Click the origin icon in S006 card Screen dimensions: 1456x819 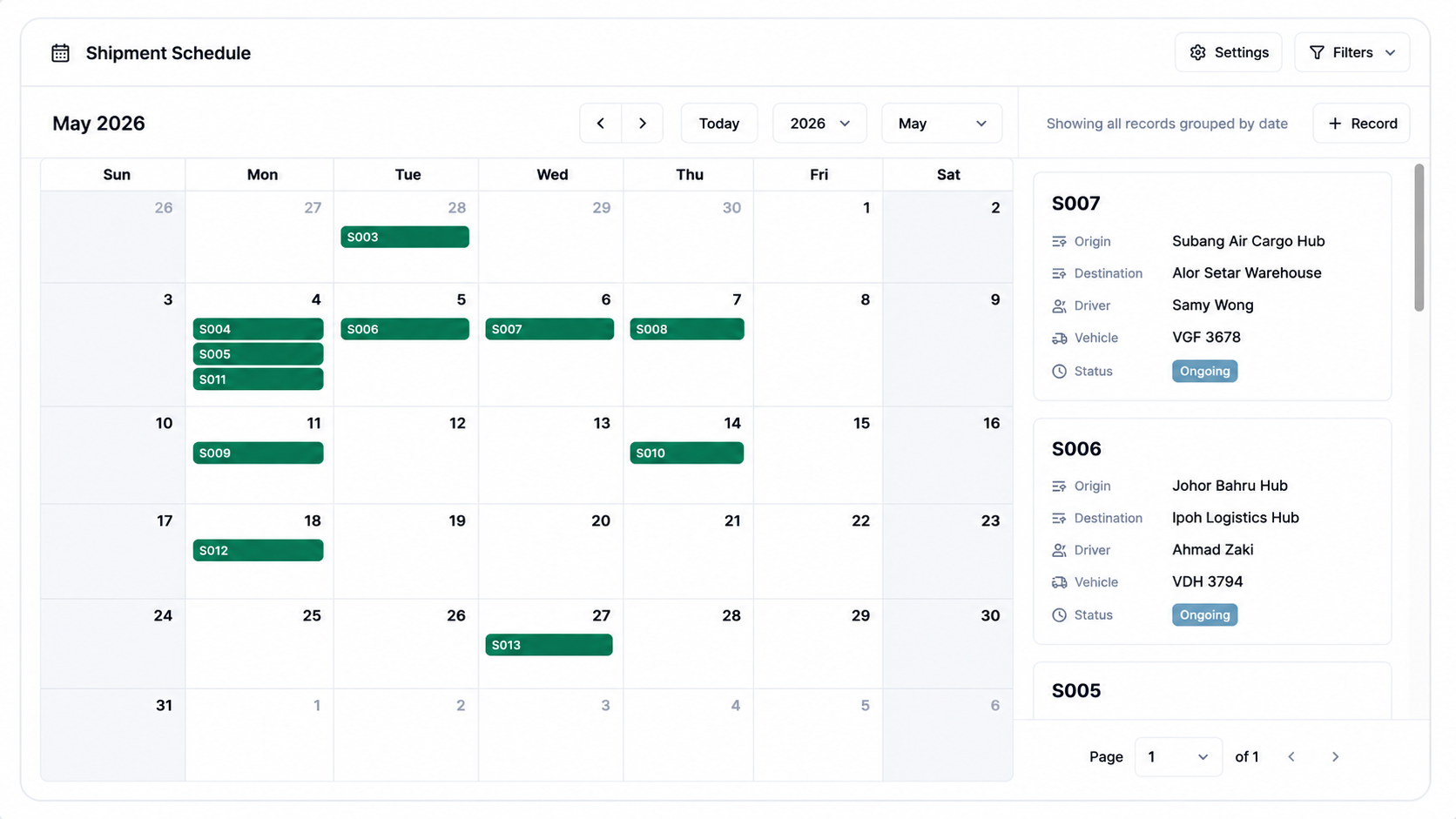[1059, 486]
